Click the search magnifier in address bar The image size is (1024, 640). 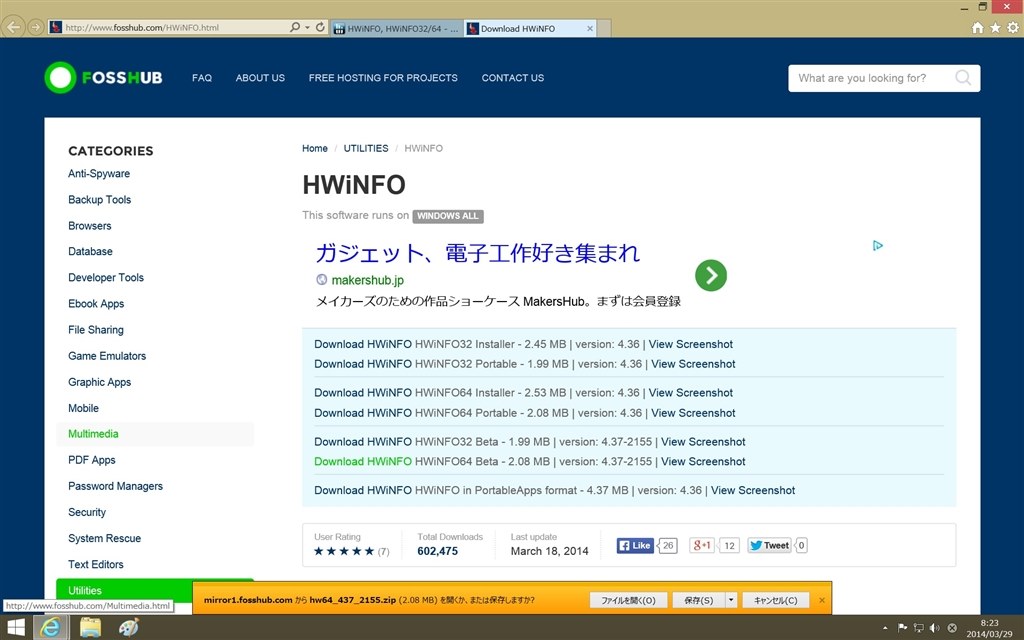click(295, 27)
